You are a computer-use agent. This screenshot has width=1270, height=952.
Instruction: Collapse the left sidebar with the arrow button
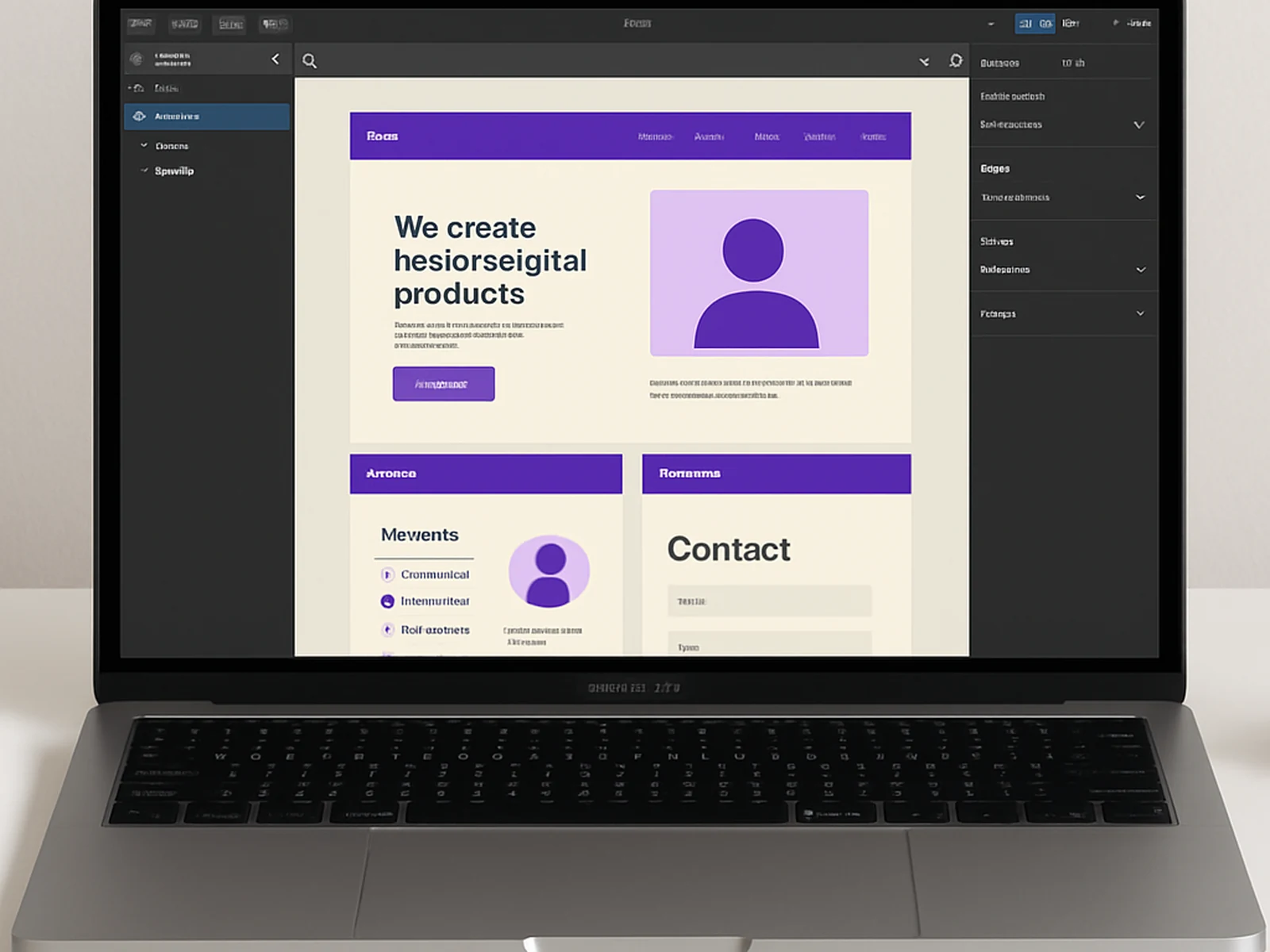pos(275,59)
